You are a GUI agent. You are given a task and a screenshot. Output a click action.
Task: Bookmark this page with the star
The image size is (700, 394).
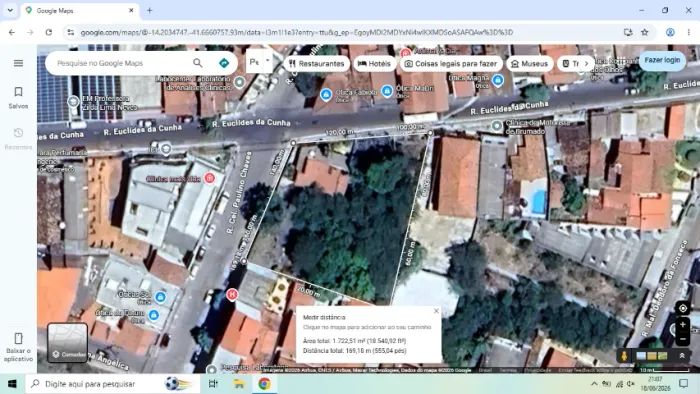tap(645, 32)
